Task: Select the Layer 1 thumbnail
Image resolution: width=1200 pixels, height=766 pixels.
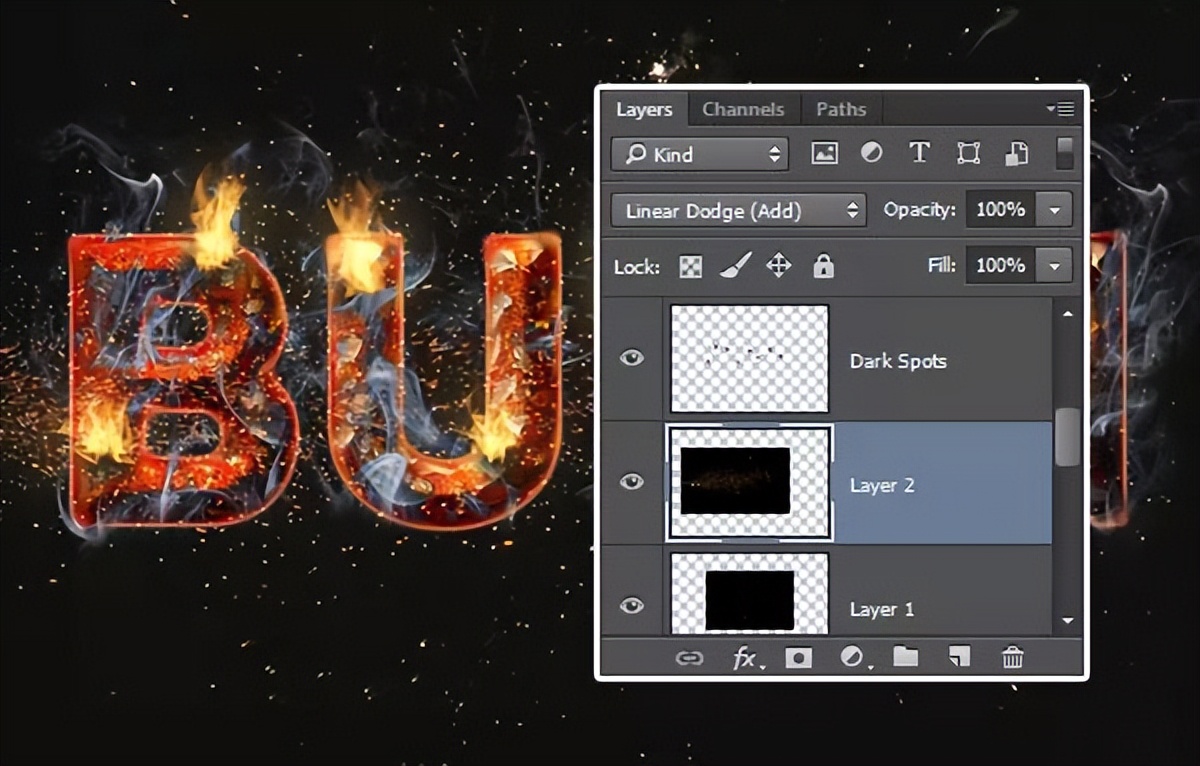Action: point(750,593)
